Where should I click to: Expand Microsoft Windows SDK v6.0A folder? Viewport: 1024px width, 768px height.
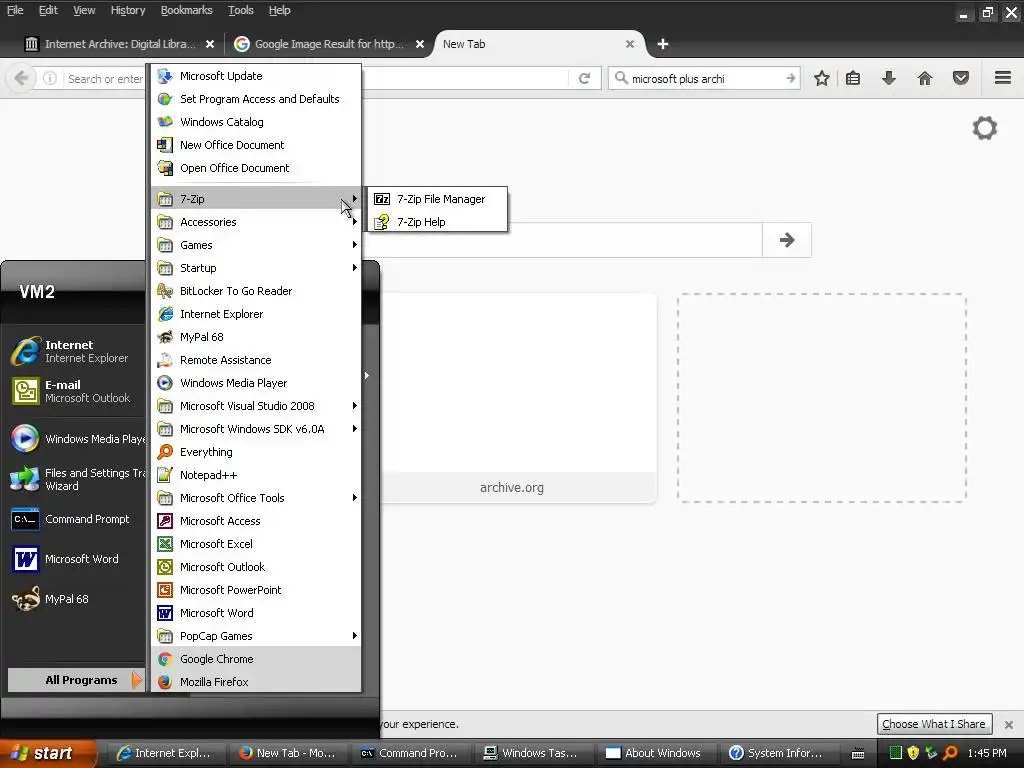tap(256, 429)
